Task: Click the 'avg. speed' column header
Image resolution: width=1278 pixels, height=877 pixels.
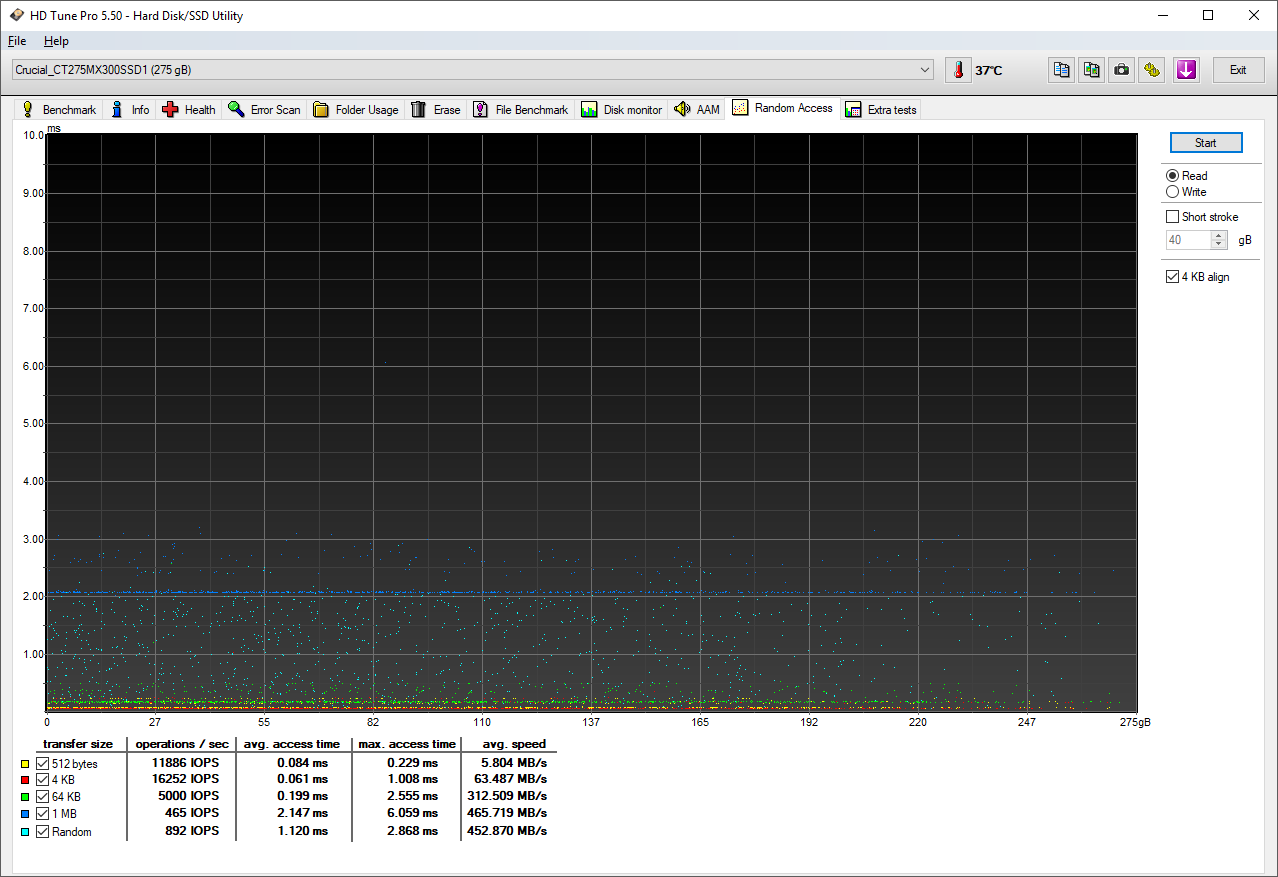Action: pos(514,744)
